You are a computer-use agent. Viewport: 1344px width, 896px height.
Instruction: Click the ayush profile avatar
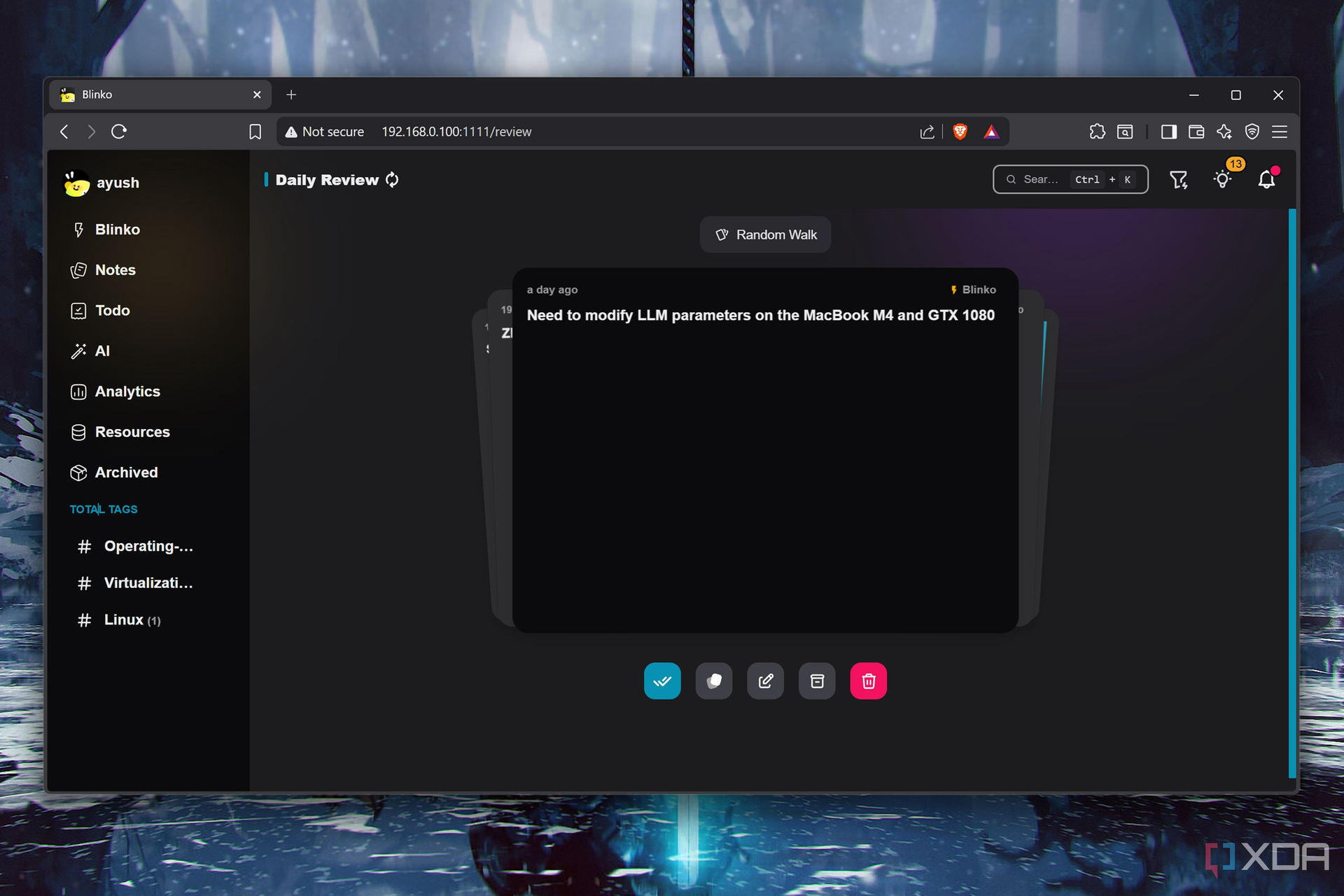[76, 183]
